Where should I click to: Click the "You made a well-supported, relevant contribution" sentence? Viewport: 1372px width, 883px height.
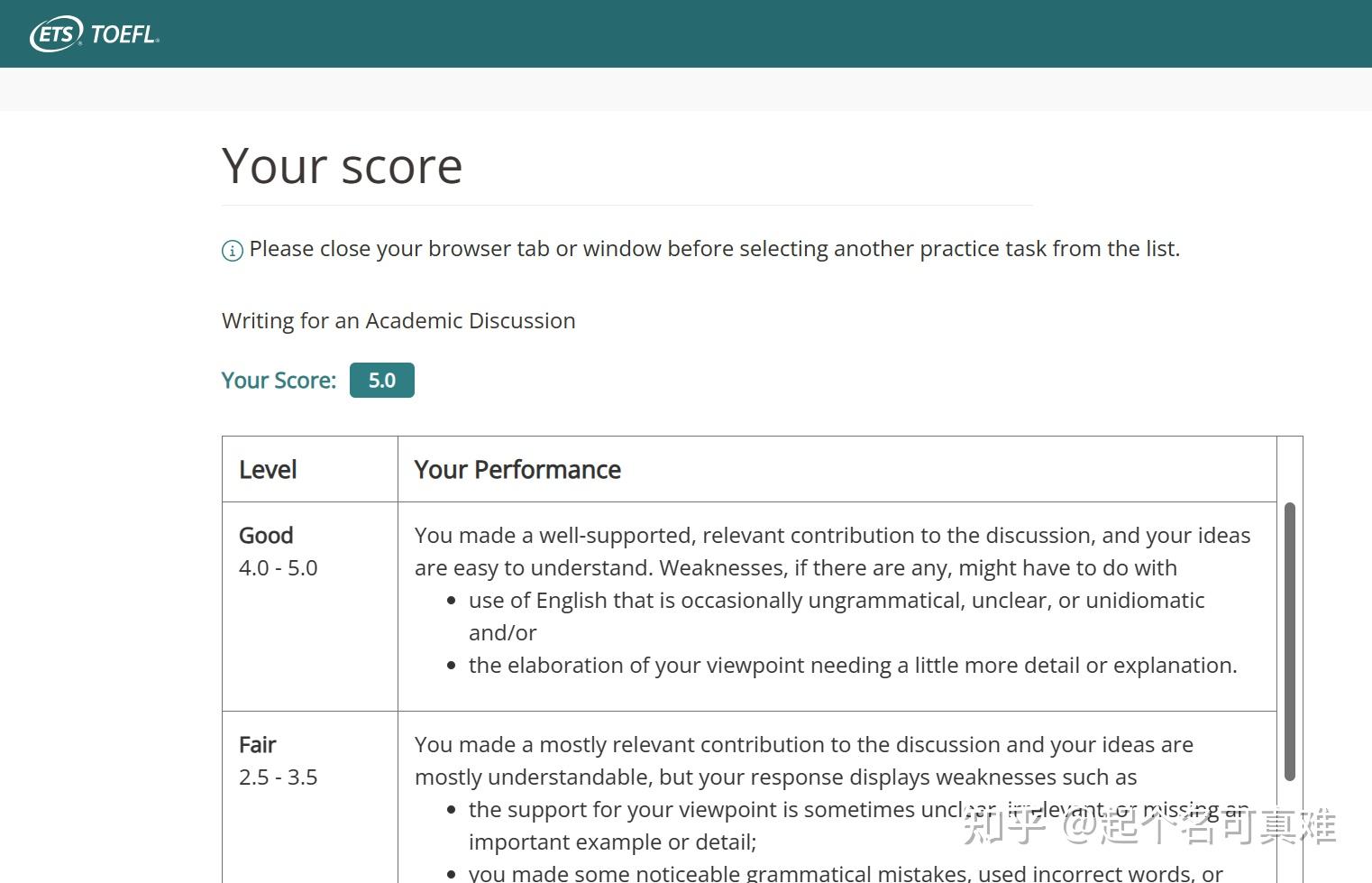(832, 552)
